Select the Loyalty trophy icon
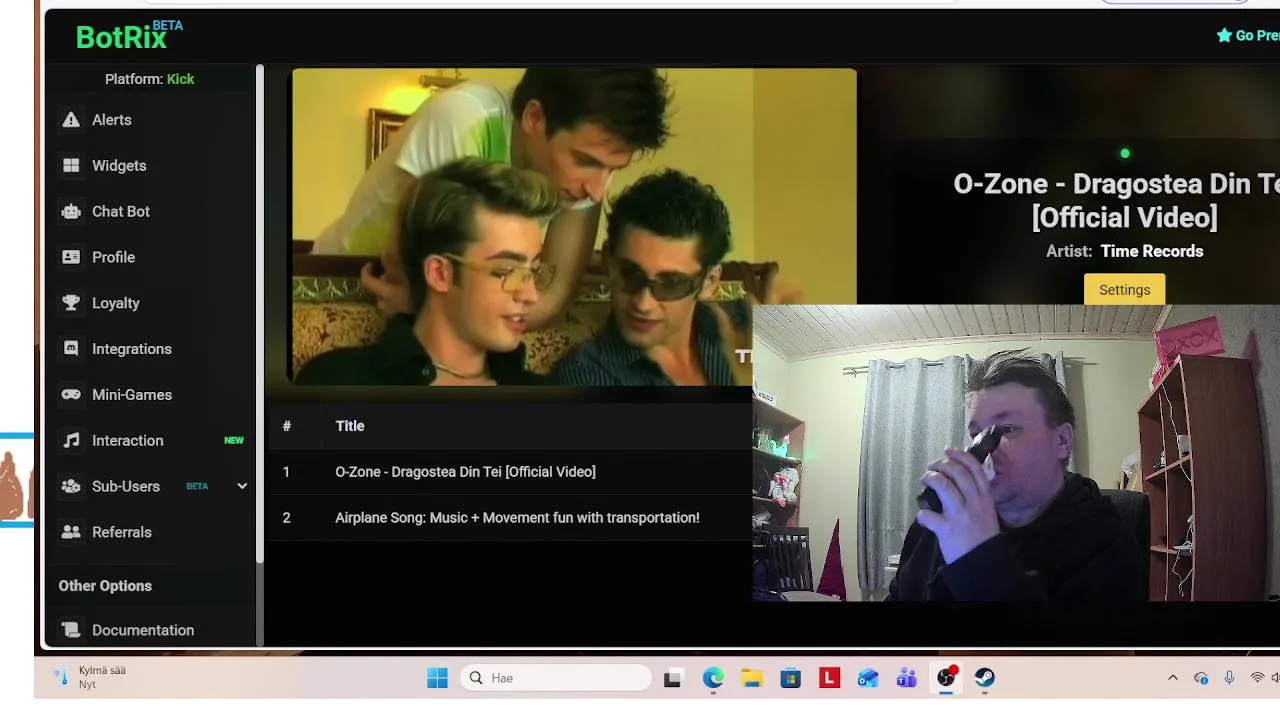This screenshot has height=720, width=1280. tap(71, 303)
